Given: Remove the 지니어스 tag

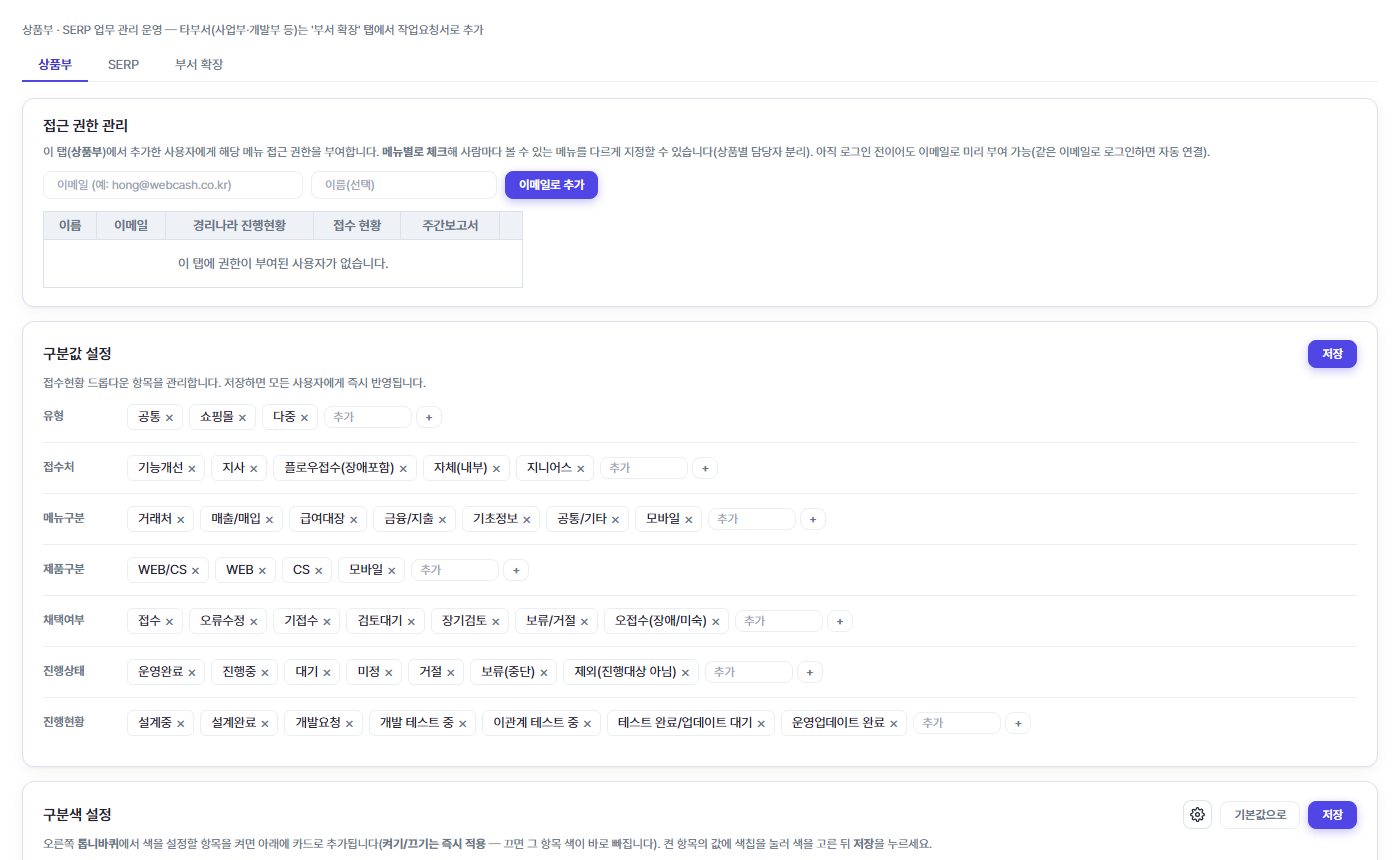Looking at the screenshot, I should pos(580,468).
